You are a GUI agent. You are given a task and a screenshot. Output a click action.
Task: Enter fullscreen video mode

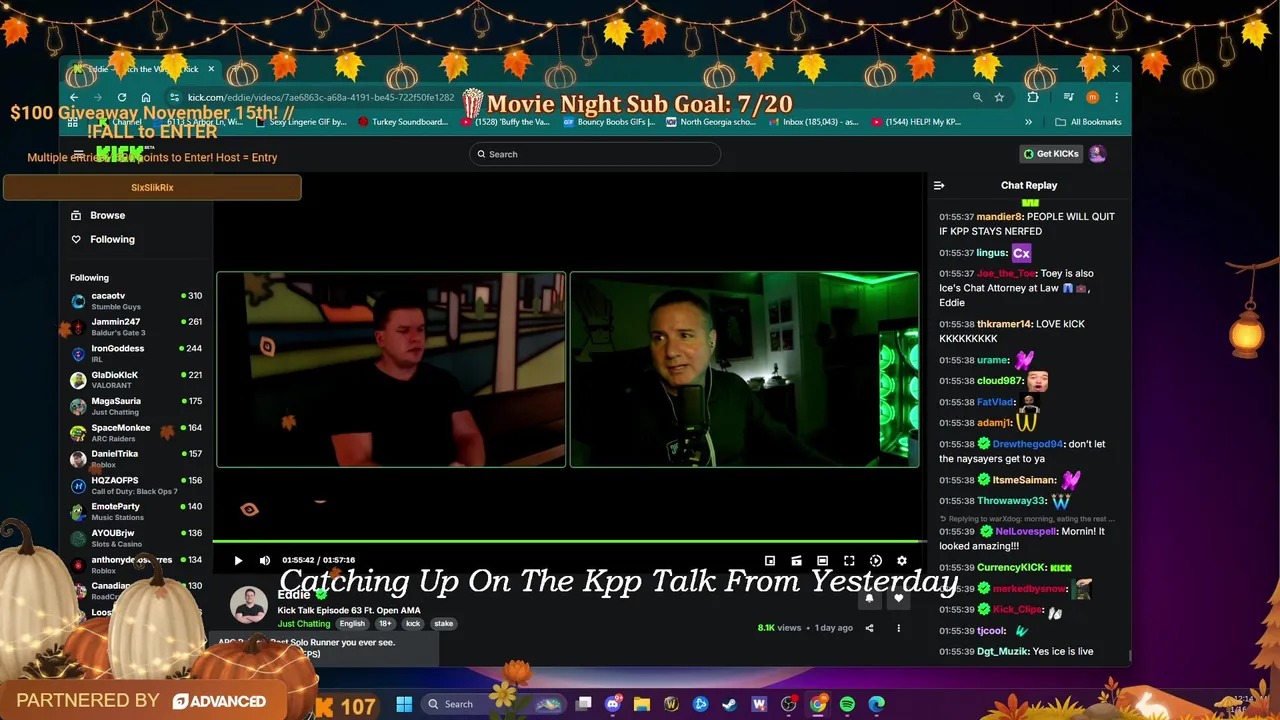[849, 561]
